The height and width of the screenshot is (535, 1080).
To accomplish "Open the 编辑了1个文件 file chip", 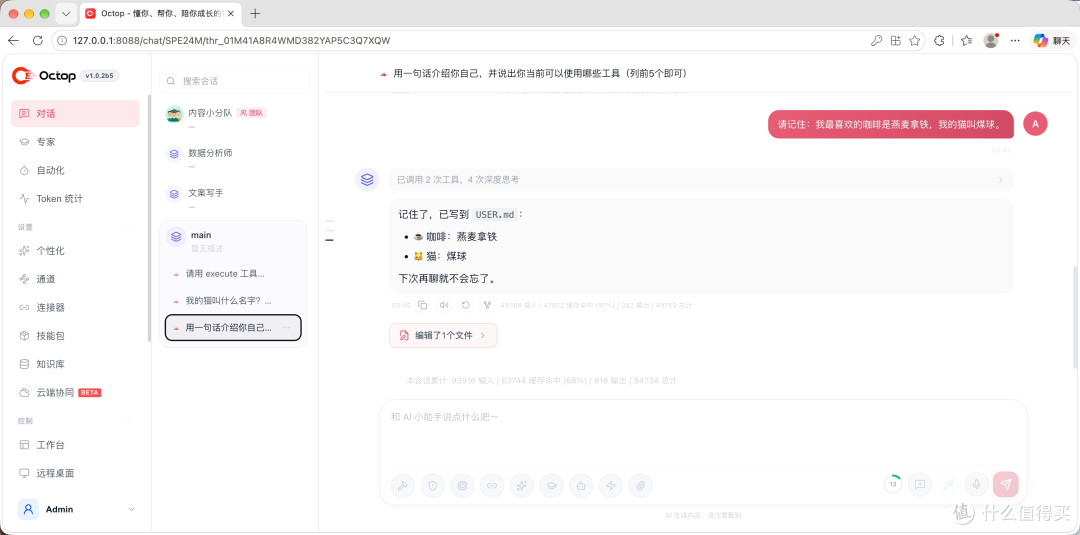I will 443,335.
